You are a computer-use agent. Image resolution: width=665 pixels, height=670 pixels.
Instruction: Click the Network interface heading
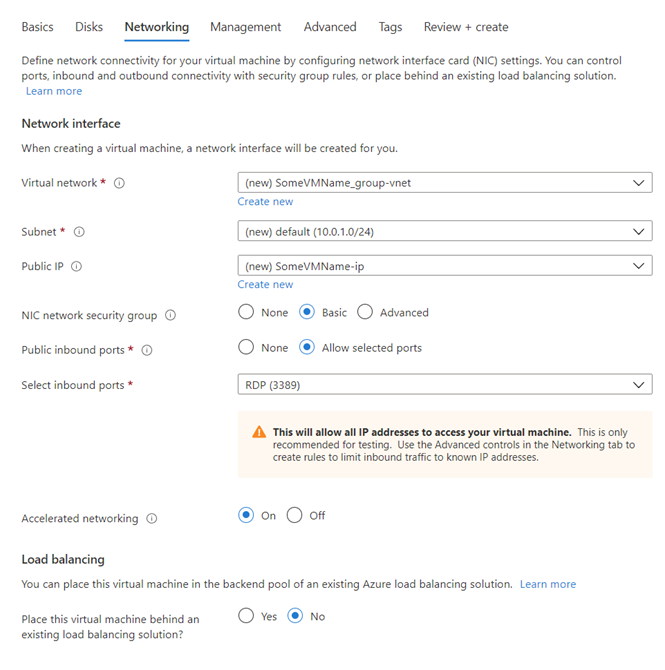pyautogui.click(x=71, y=123)
